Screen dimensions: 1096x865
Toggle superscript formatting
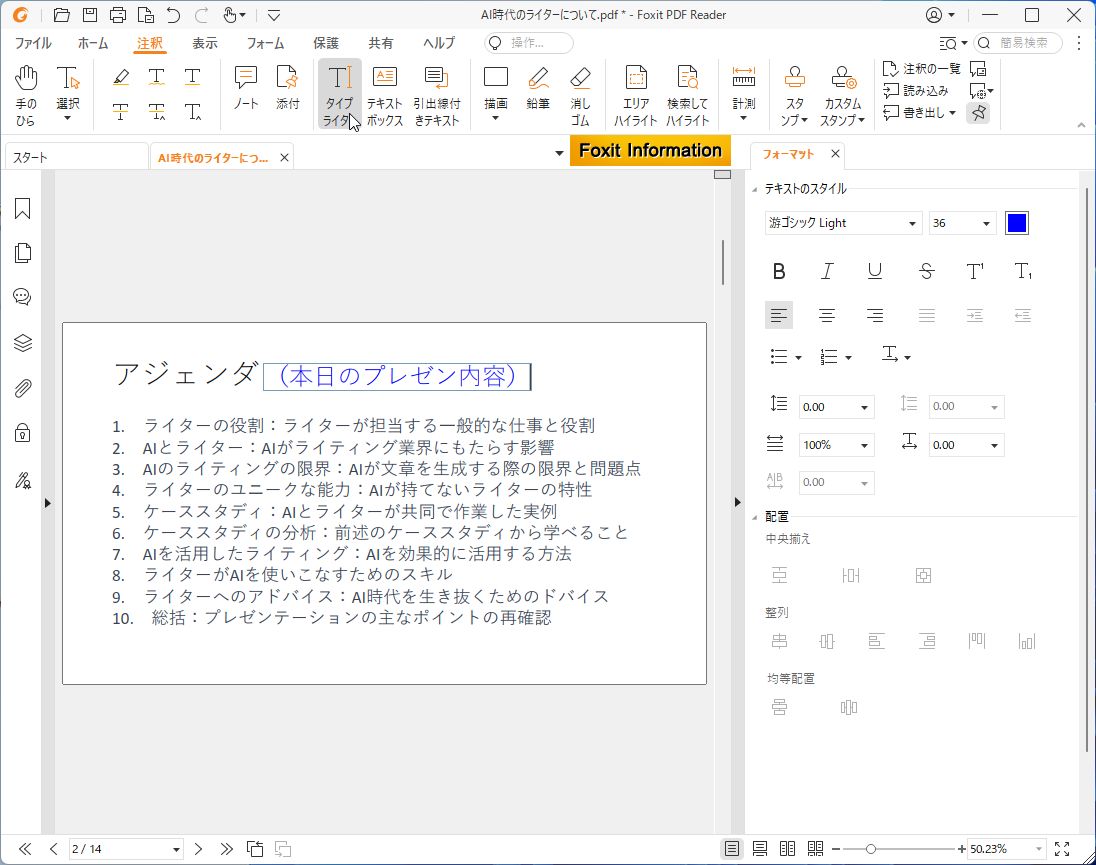(974, 271)
